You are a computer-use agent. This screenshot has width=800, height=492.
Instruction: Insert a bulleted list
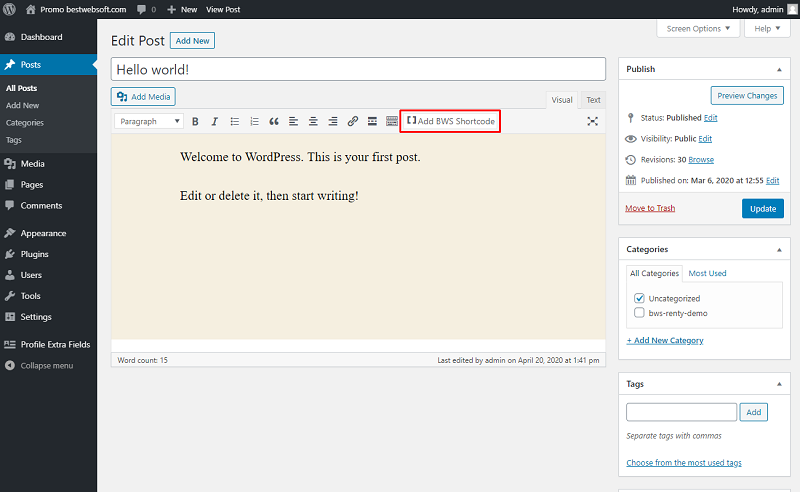(235, 121)
